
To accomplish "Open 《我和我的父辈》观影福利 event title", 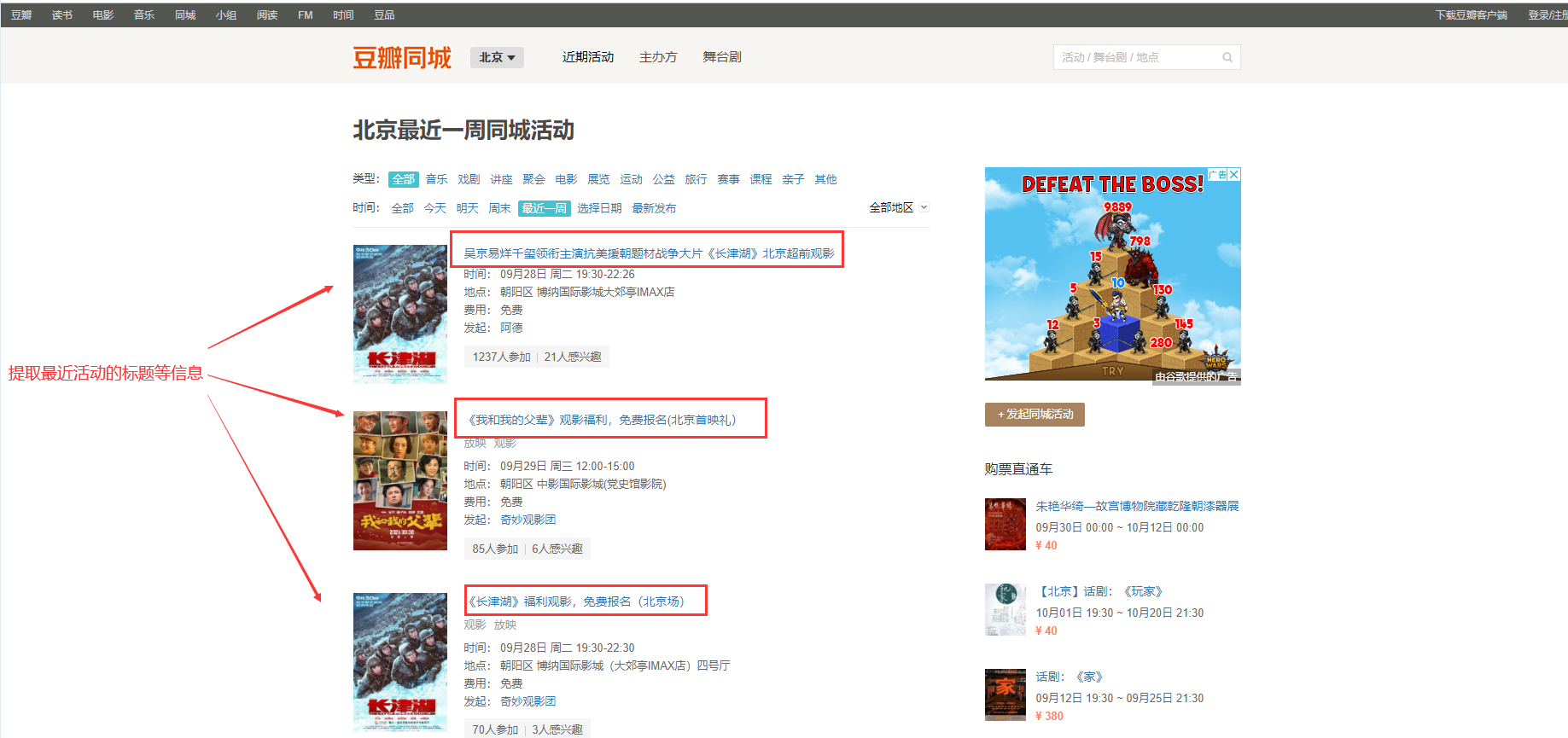I will coord(601,420).
